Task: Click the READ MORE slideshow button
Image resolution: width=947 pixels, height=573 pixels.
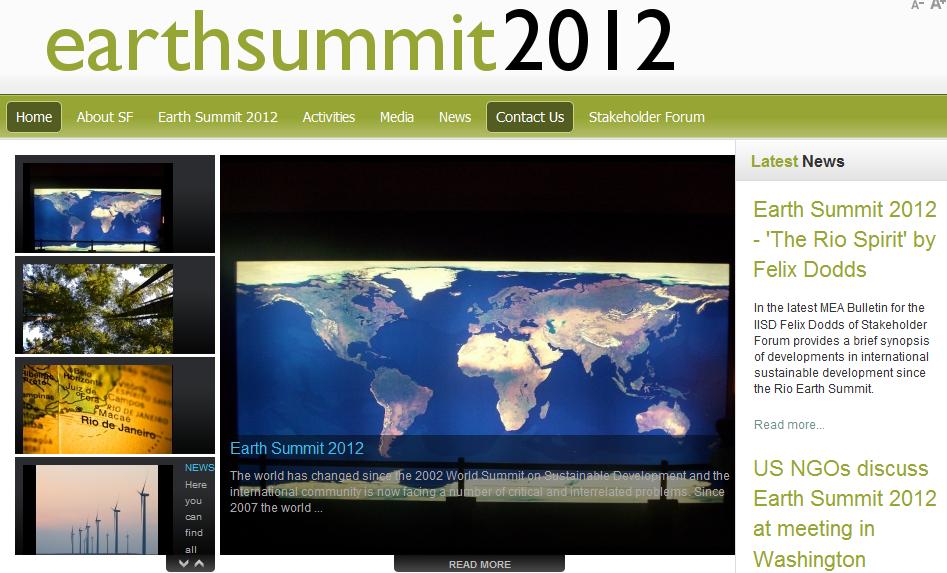Action: pyautogui.click(x=480, y=564)
